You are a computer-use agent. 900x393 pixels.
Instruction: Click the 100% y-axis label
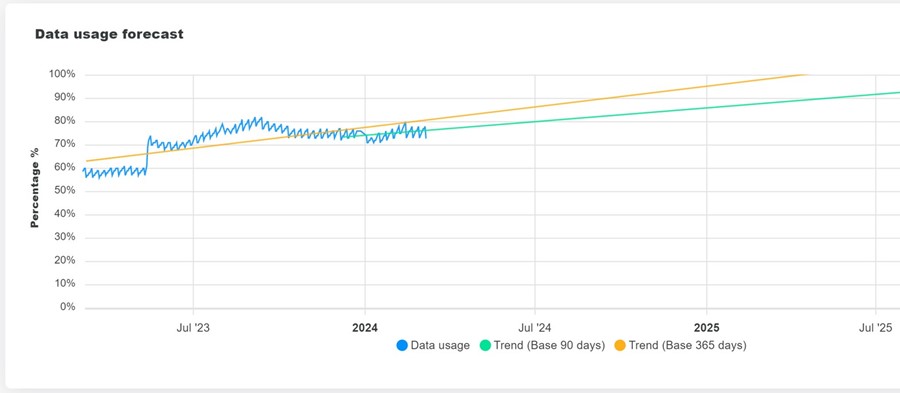tap(63, 75)
